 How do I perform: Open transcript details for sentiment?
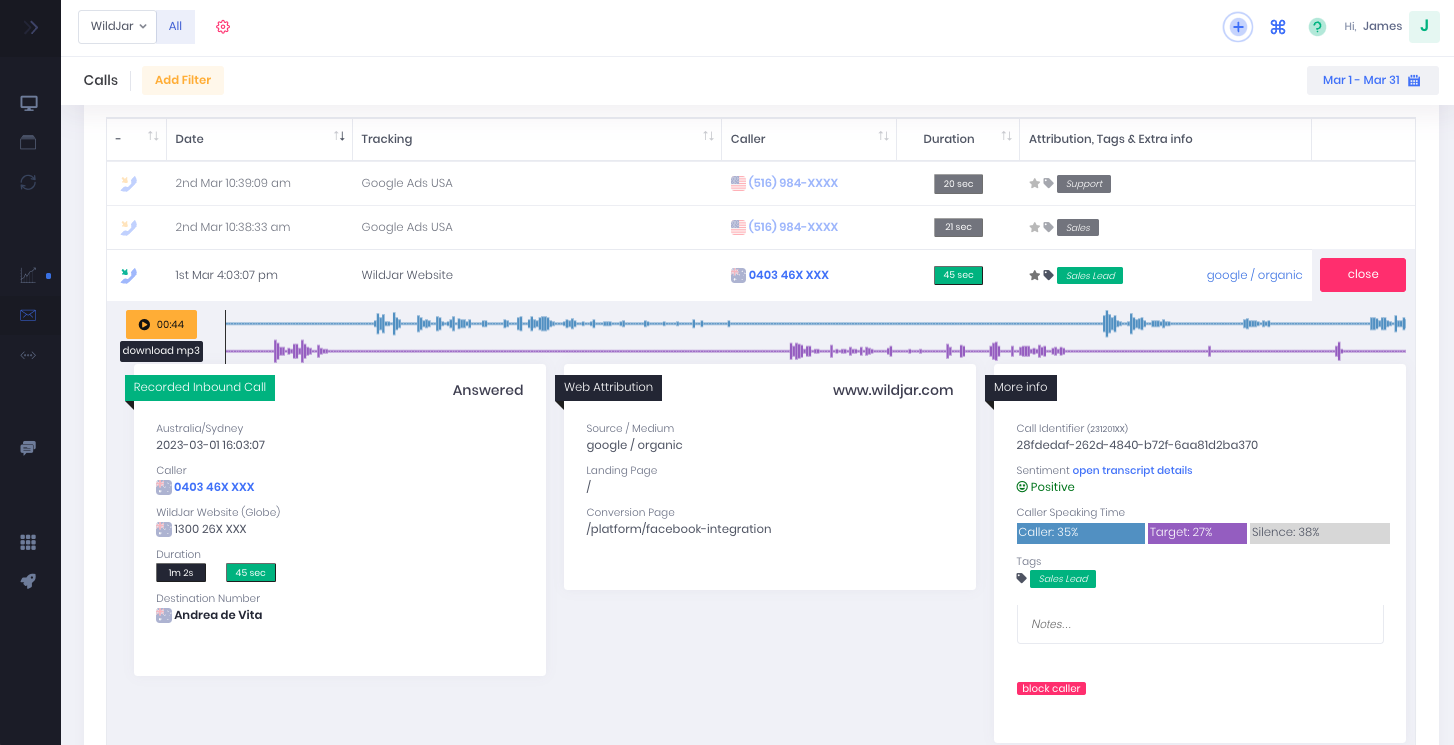[1131, 470]
